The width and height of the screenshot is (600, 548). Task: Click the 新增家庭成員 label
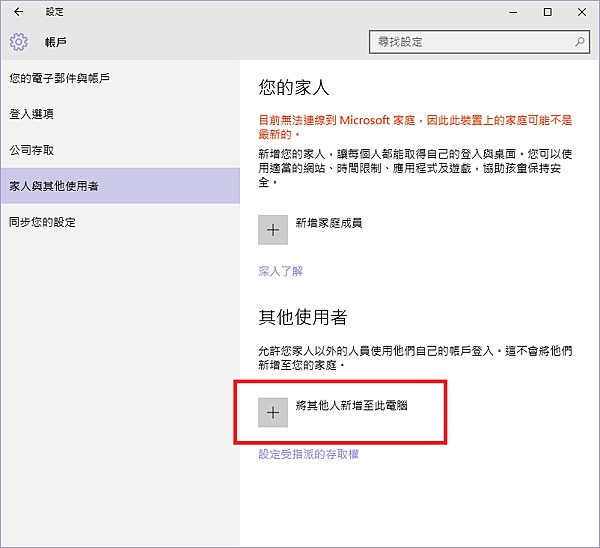click(329, 223)
